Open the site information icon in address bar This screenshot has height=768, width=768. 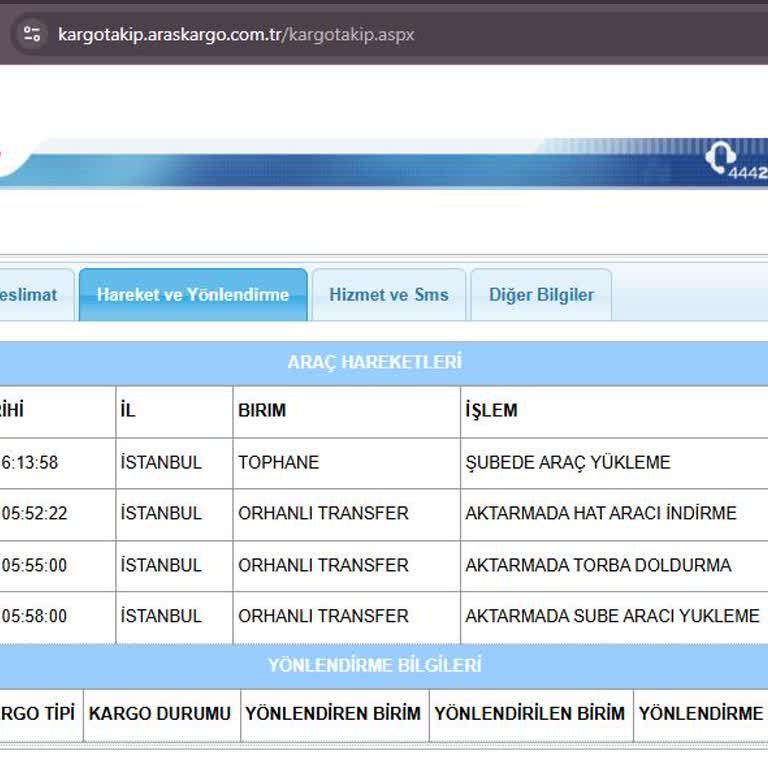coord(32,34)
